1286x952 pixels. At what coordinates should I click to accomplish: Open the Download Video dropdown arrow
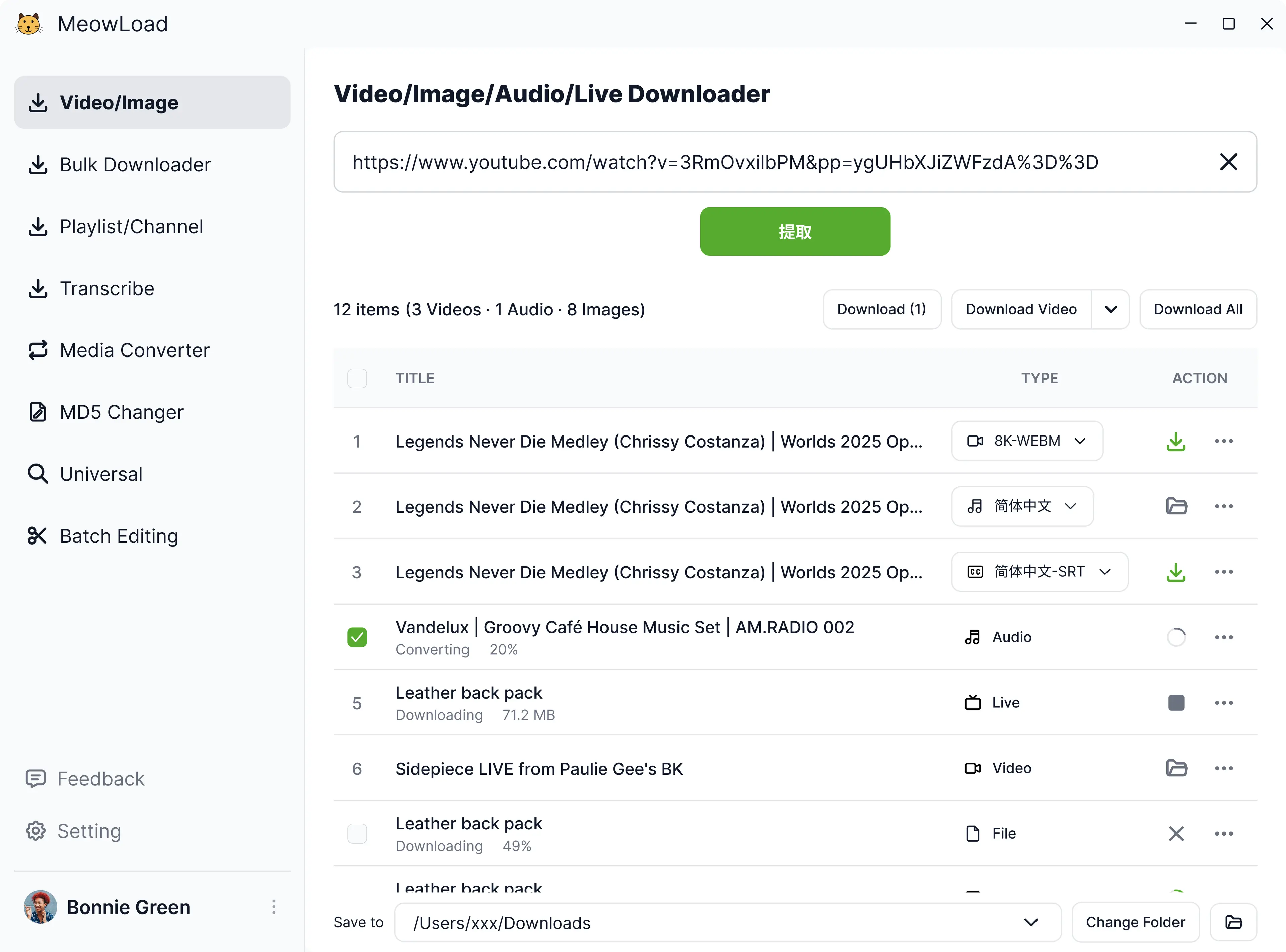1110,309
